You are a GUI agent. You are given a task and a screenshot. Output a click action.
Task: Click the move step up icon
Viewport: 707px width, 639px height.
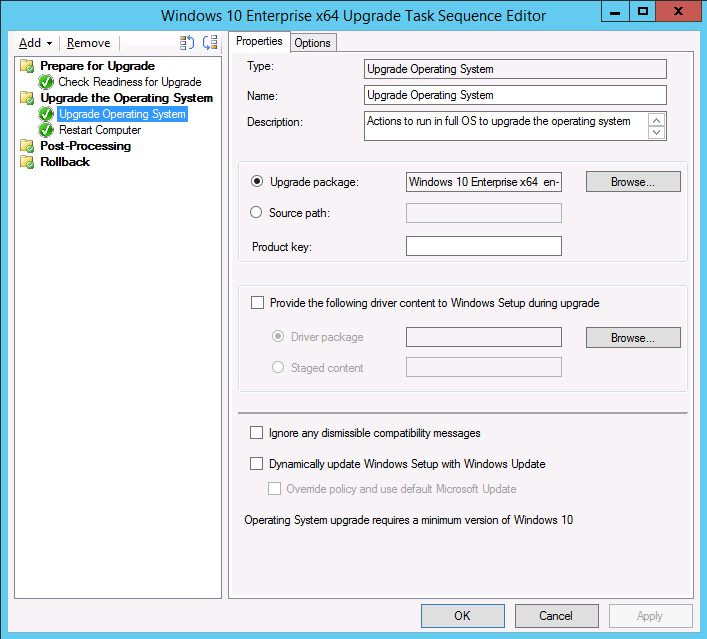point(187,43)
